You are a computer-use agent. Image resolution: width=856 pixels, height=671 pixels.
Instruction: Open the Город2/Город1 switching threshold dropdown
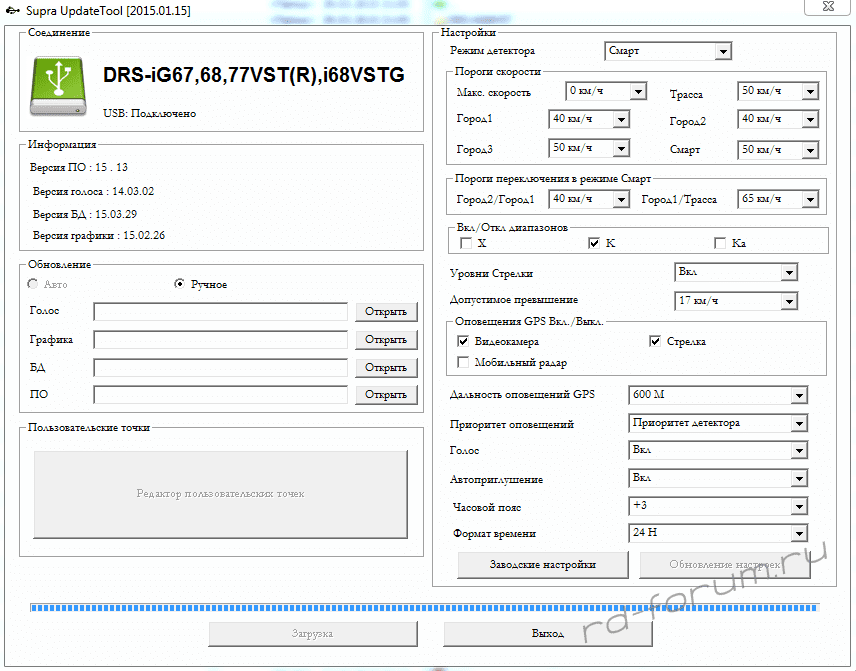[589, 199]
